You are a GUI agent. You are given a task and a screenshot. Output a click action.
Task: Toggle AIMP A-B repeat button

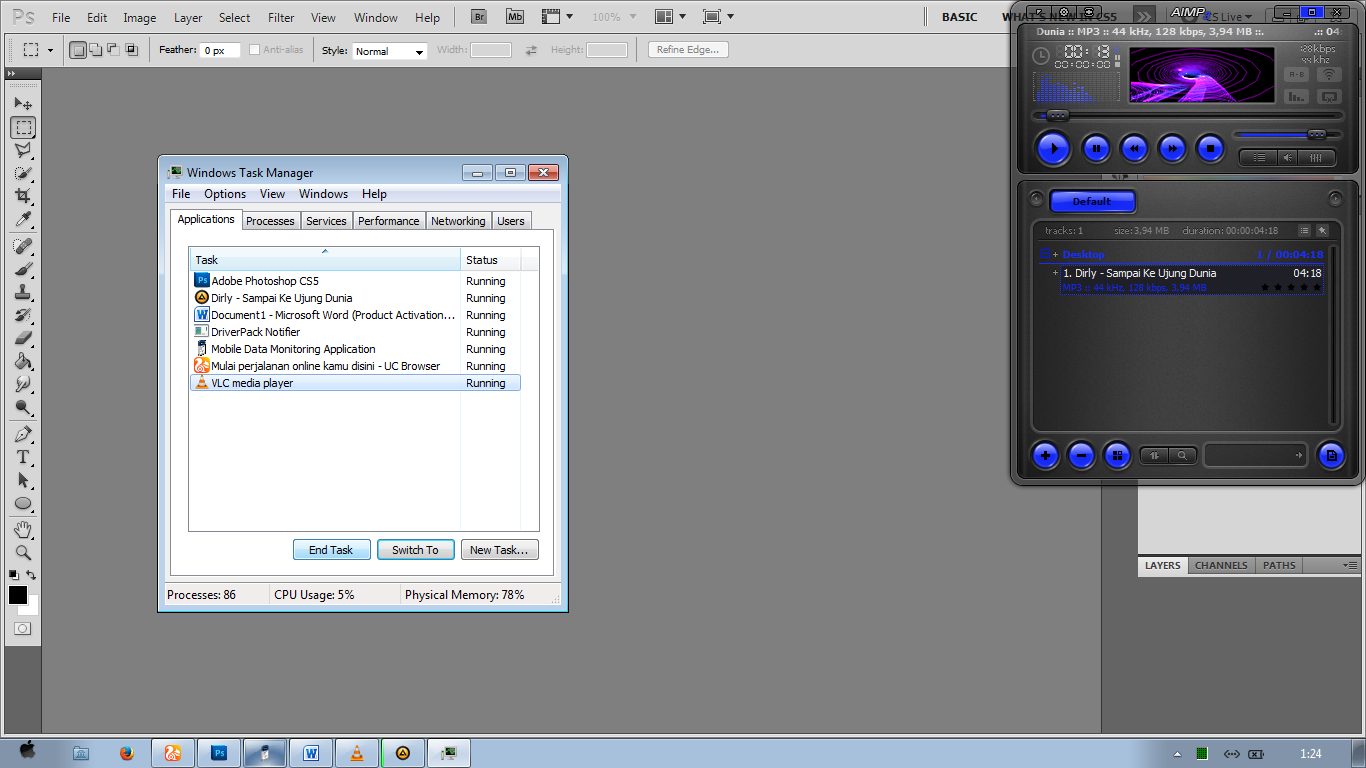point(1296,75)
